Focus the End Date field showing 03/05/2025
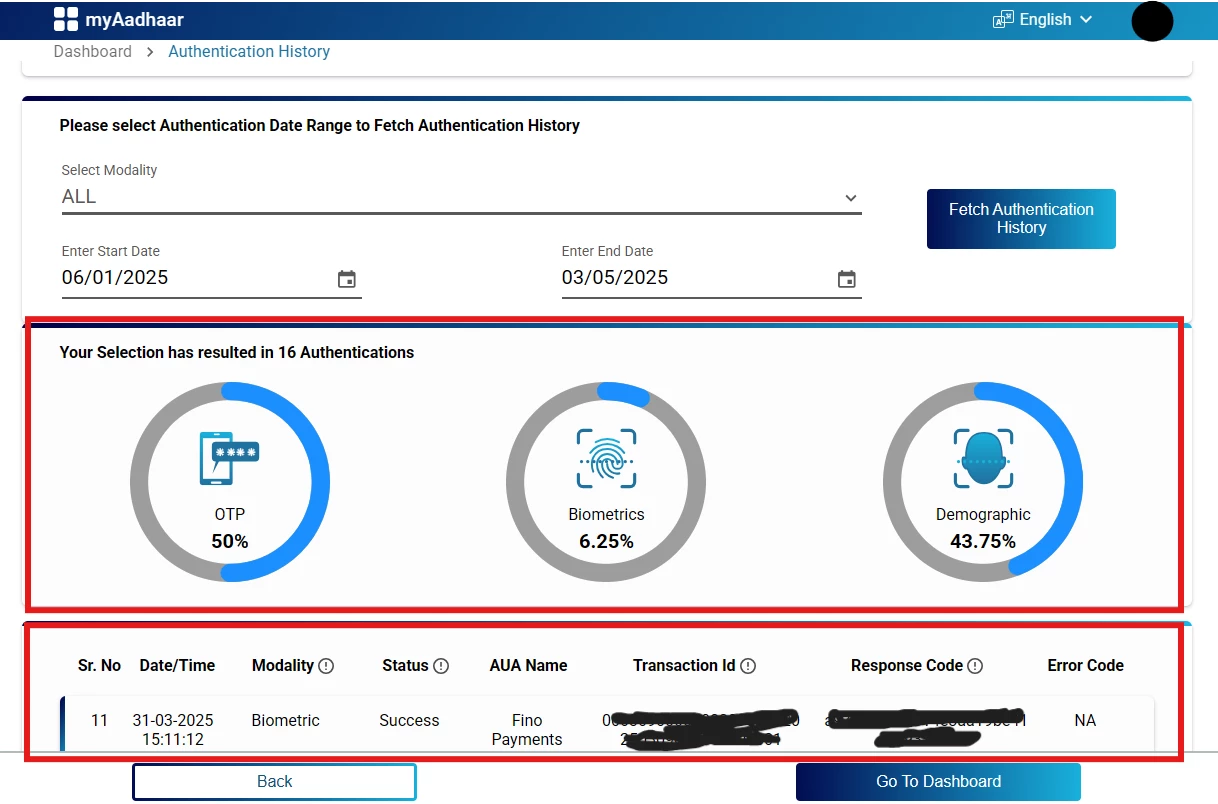This screenshot has width=1218, height=804. pyautogui.click(x=711, y=278)
